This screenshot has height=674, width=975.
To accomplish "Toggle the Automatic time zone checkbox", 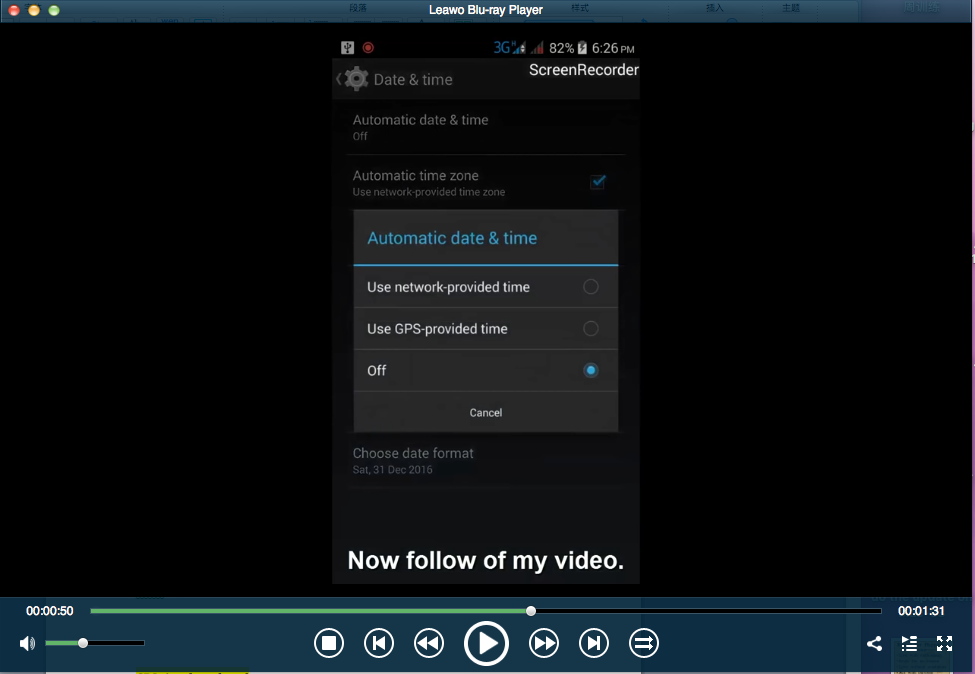I will pyautogui.click(x=598, y=182).
